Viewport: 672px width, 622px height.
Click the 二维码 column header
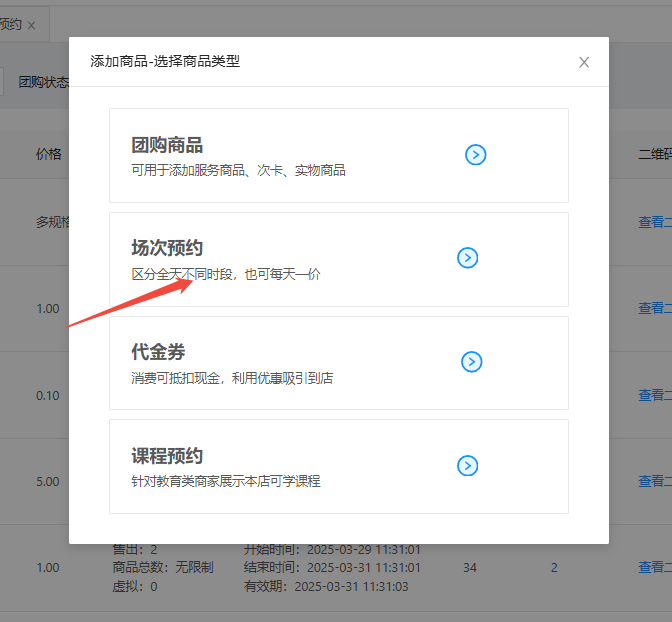point(655,154)
